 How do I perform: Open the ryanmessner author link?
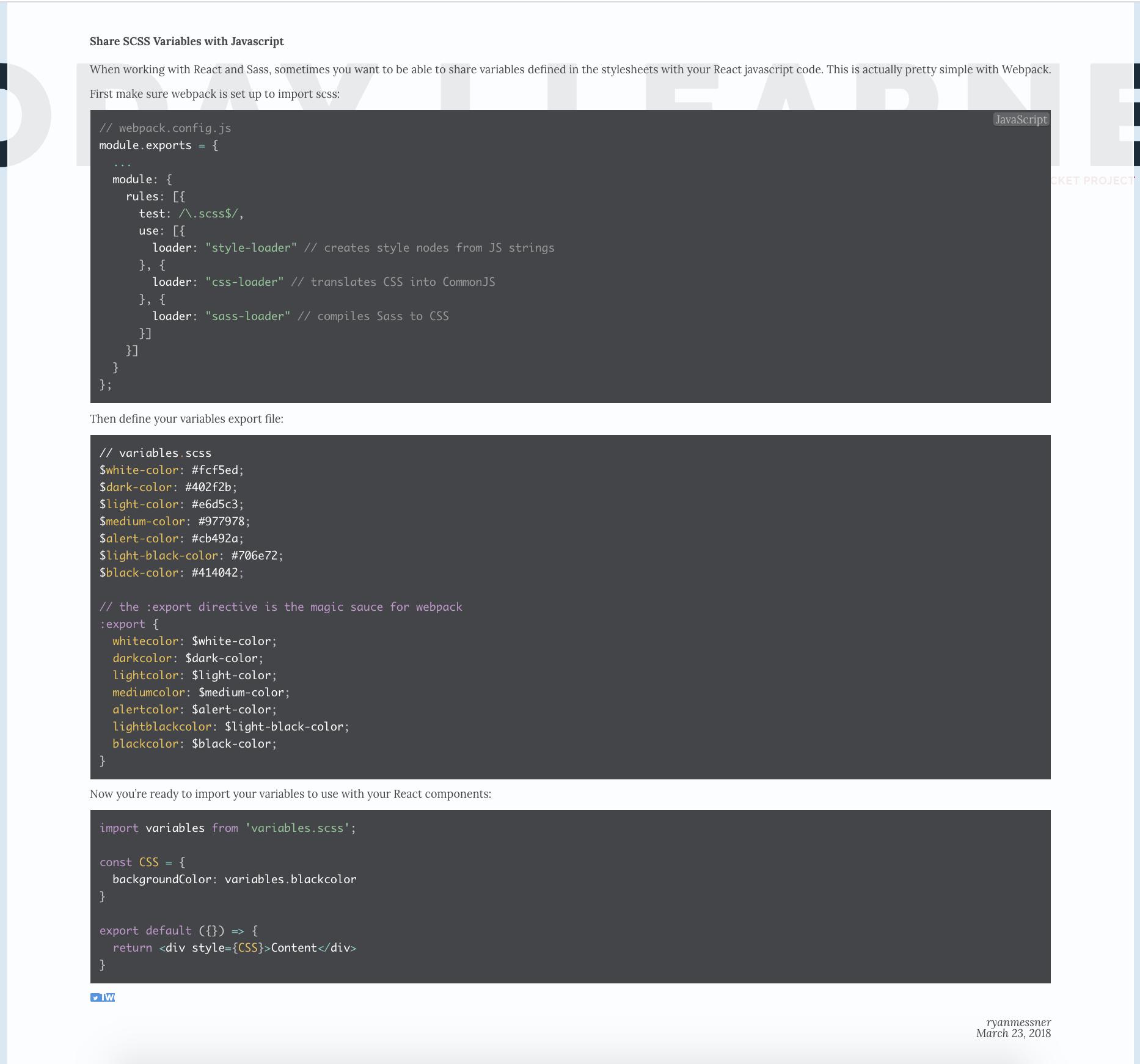pyautogui.click(x=1018, y=1022)
